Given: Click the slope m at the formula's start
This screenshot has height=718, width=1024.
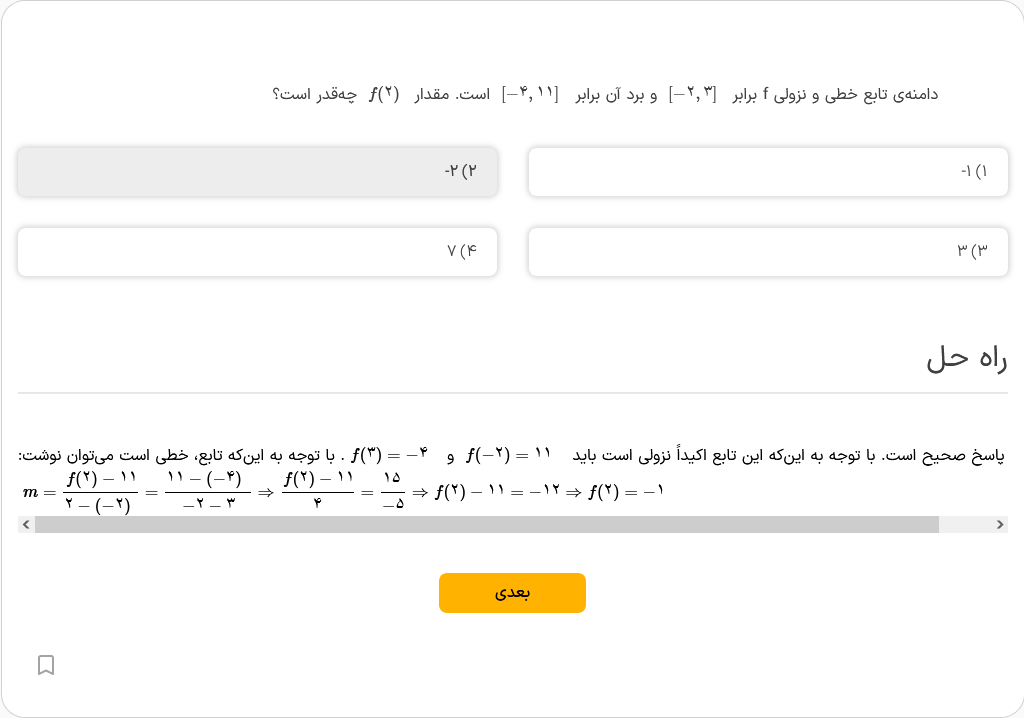Looking at the screenshot, I should click(x=31, y=492).
